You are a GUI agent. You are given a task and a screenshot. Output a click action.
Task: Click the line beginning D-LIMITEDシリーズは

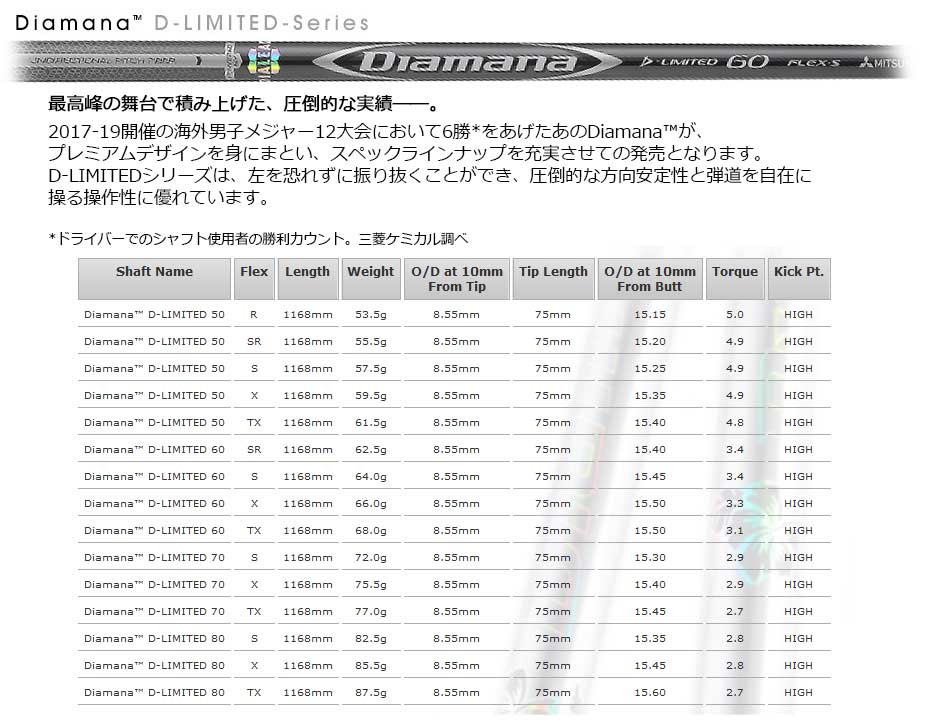430,175
